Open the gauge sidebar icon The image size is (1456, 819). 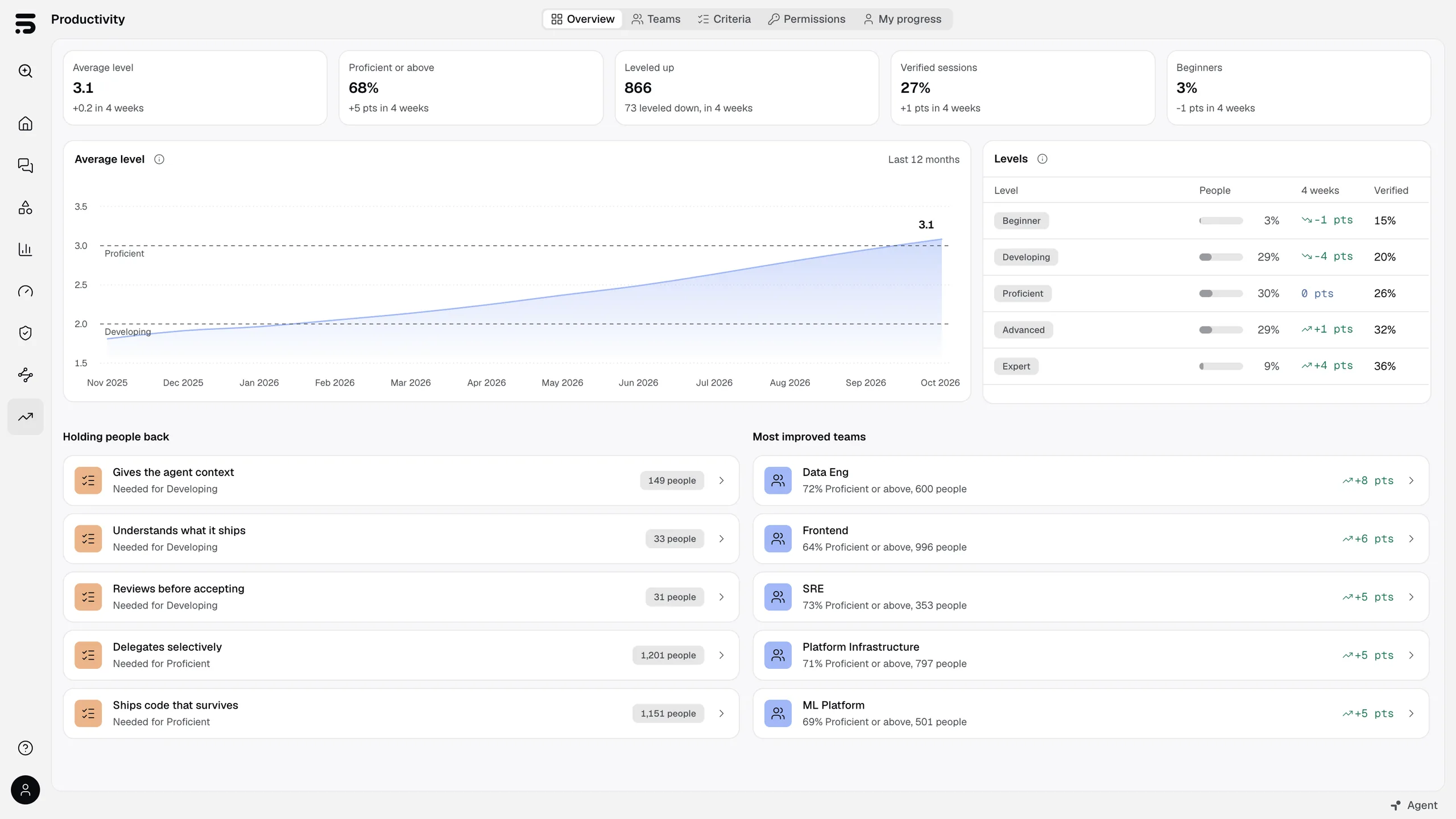25,291
